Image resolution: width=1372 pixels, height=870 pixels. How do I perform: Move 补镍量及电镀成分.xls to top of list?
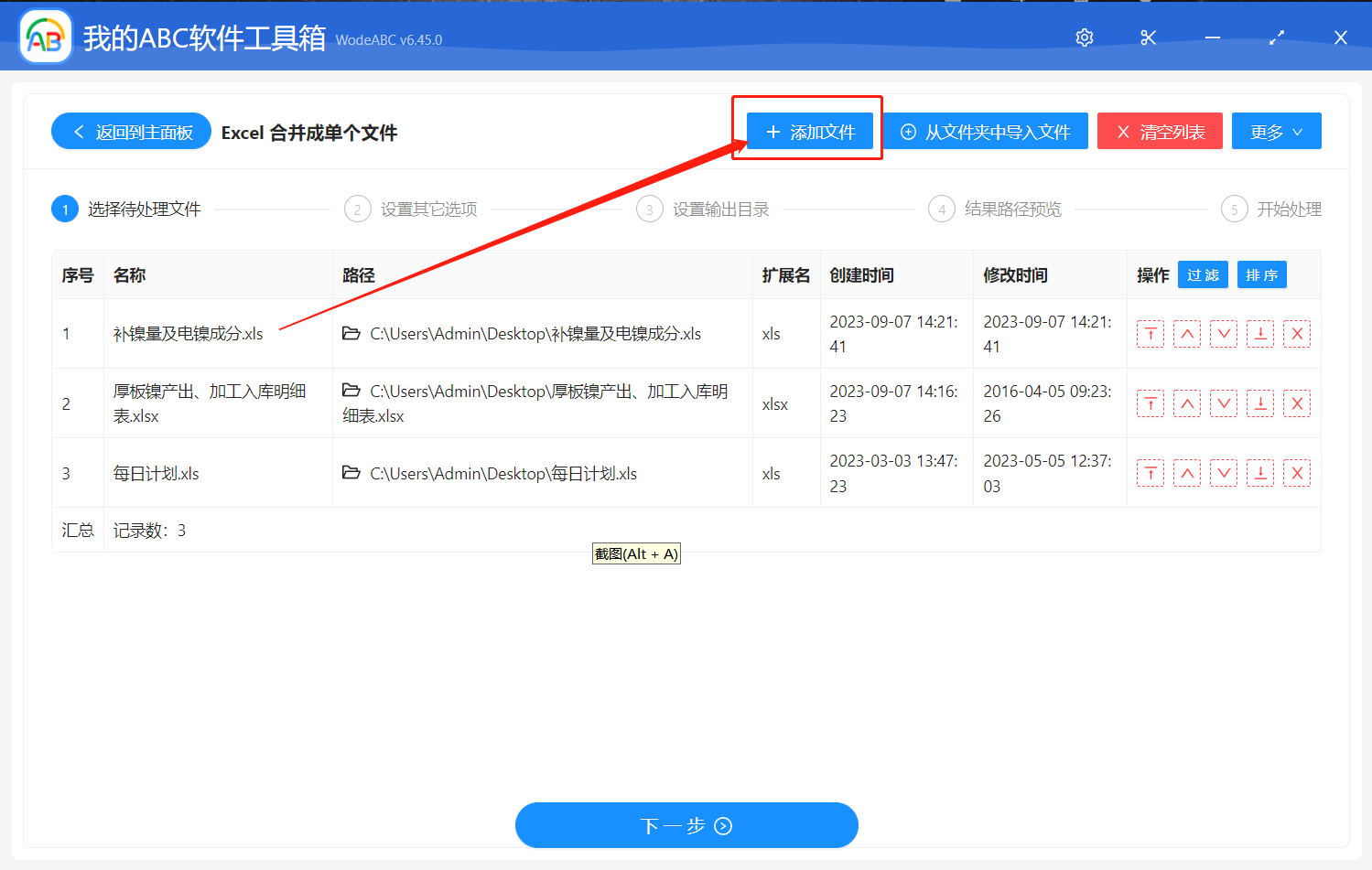pos(1150,334)
